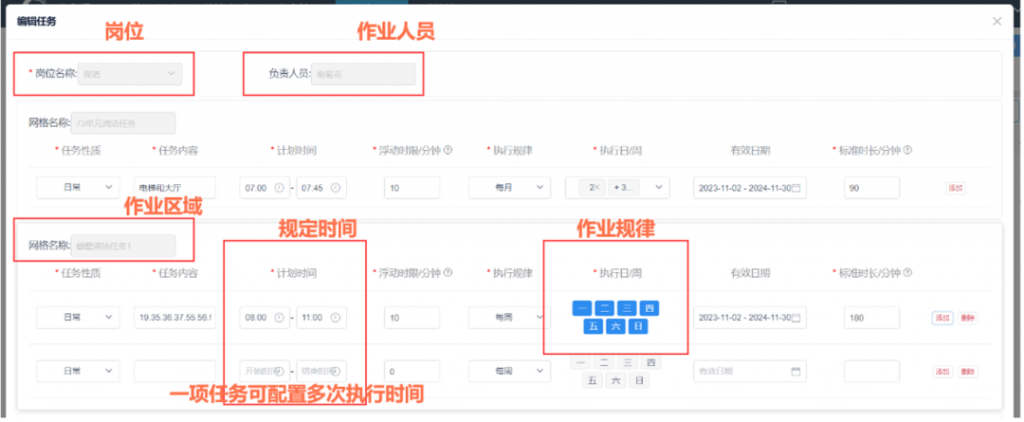Expand the execution day multi-select showing +3
The height and width of the screenshot is (422, 1024).
click(x=657, y=187)
